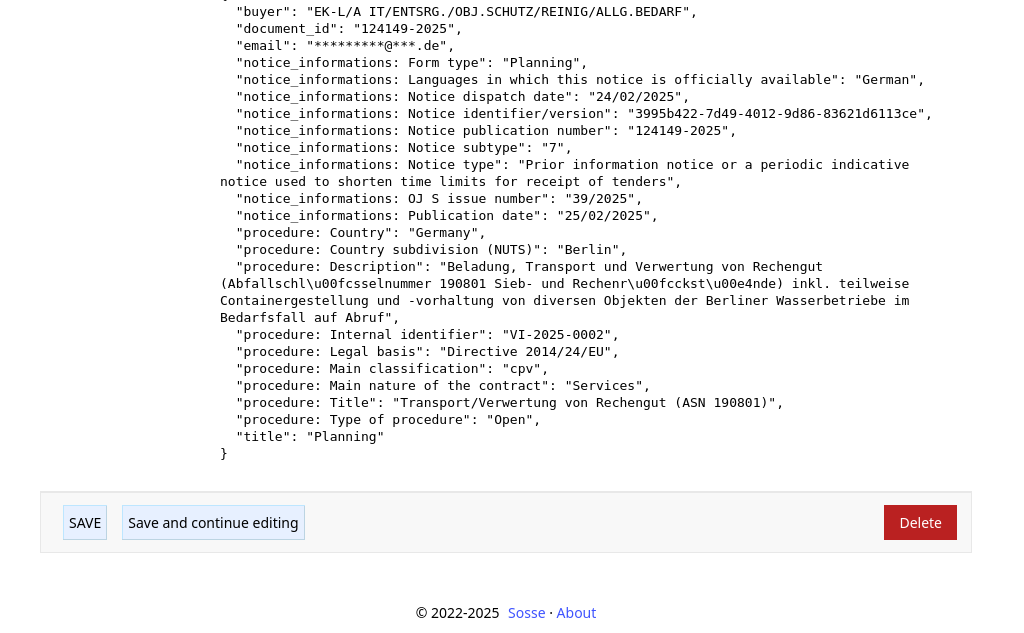The width and height of the screenshot is (1024, 633).
Task: Click the Notice dispatch date "24/02/2025" line
Action: click(x=463, y=97)
